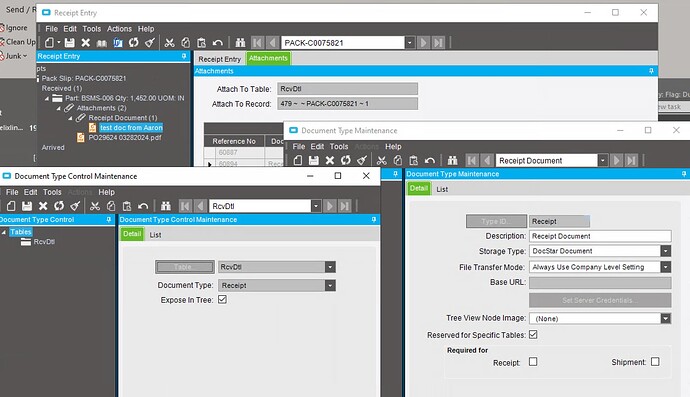The width and height of the screenshot is (690, 397).
Task: Click the Clean Up button in mail window
Action: [x=18, y=42]
